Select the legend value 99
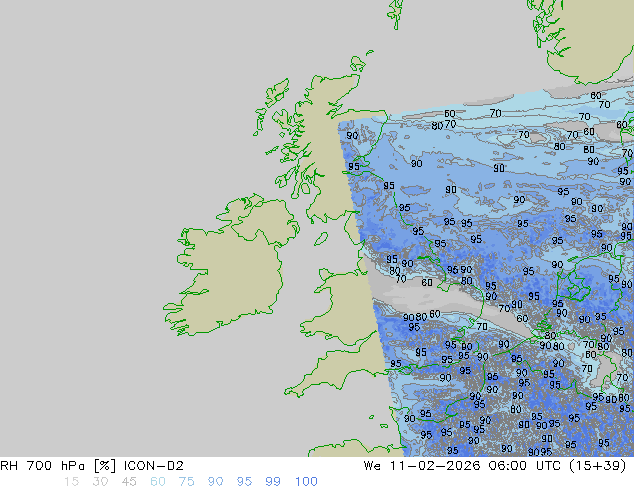Viewport: 634px width, 490px height. pos(273,482)
